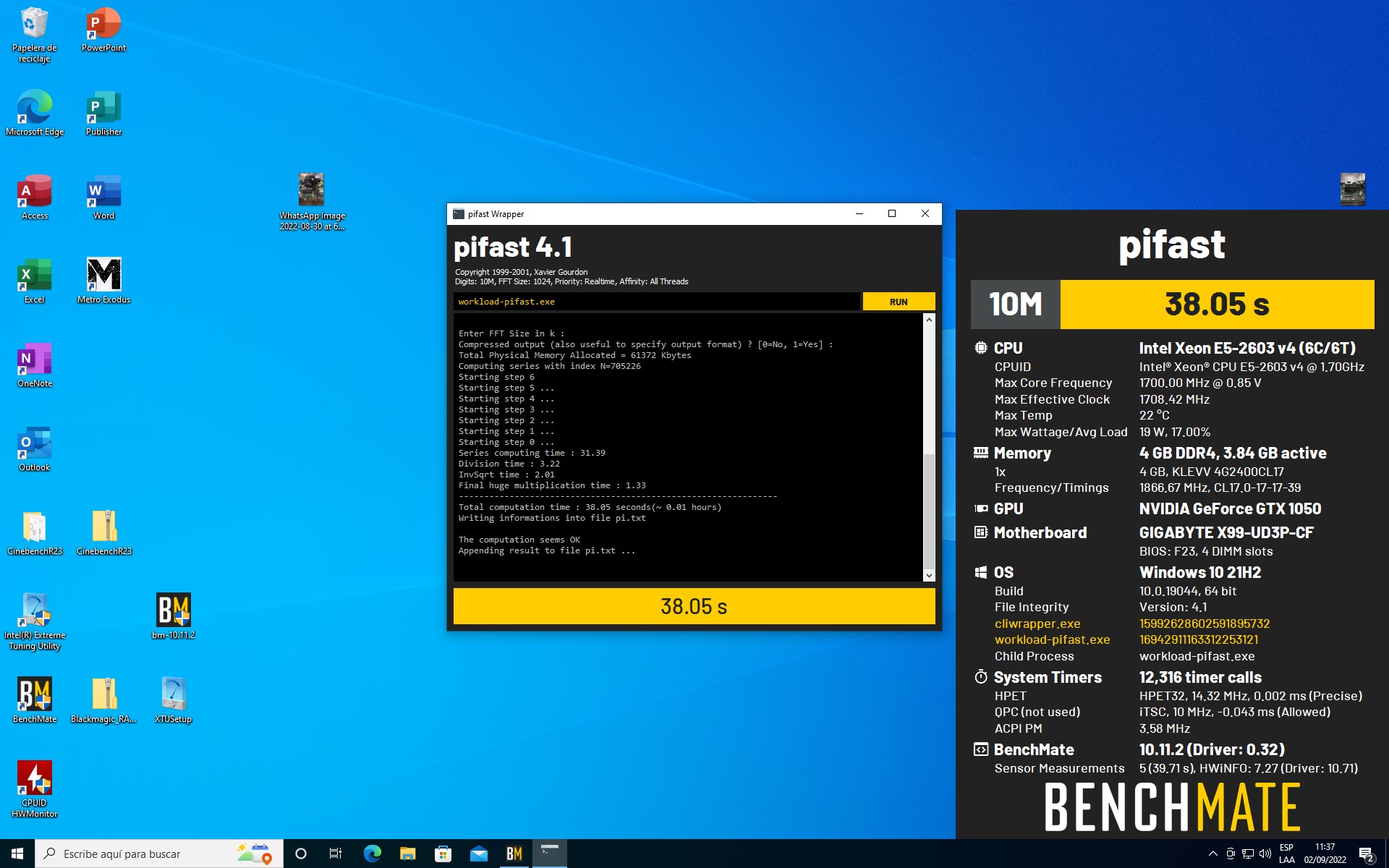1389x868 pixels.
Task: Click the OS Windows icon in results
Action: pyautogui.click(x=980, y=572)
